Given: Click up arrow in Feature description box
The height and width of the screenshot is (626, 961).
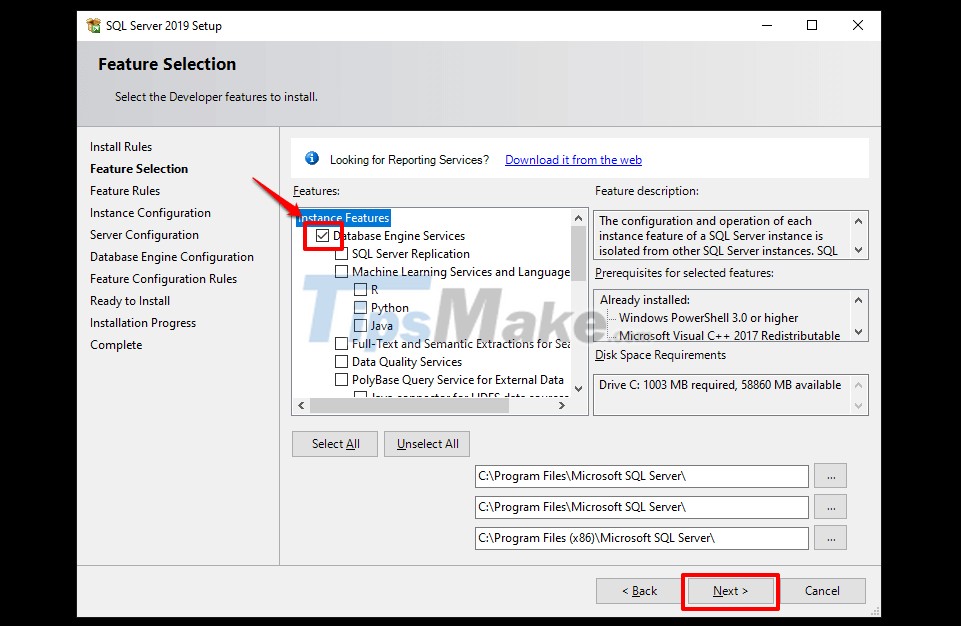Looking at the screenshot, I should click(x=858, y=221).
